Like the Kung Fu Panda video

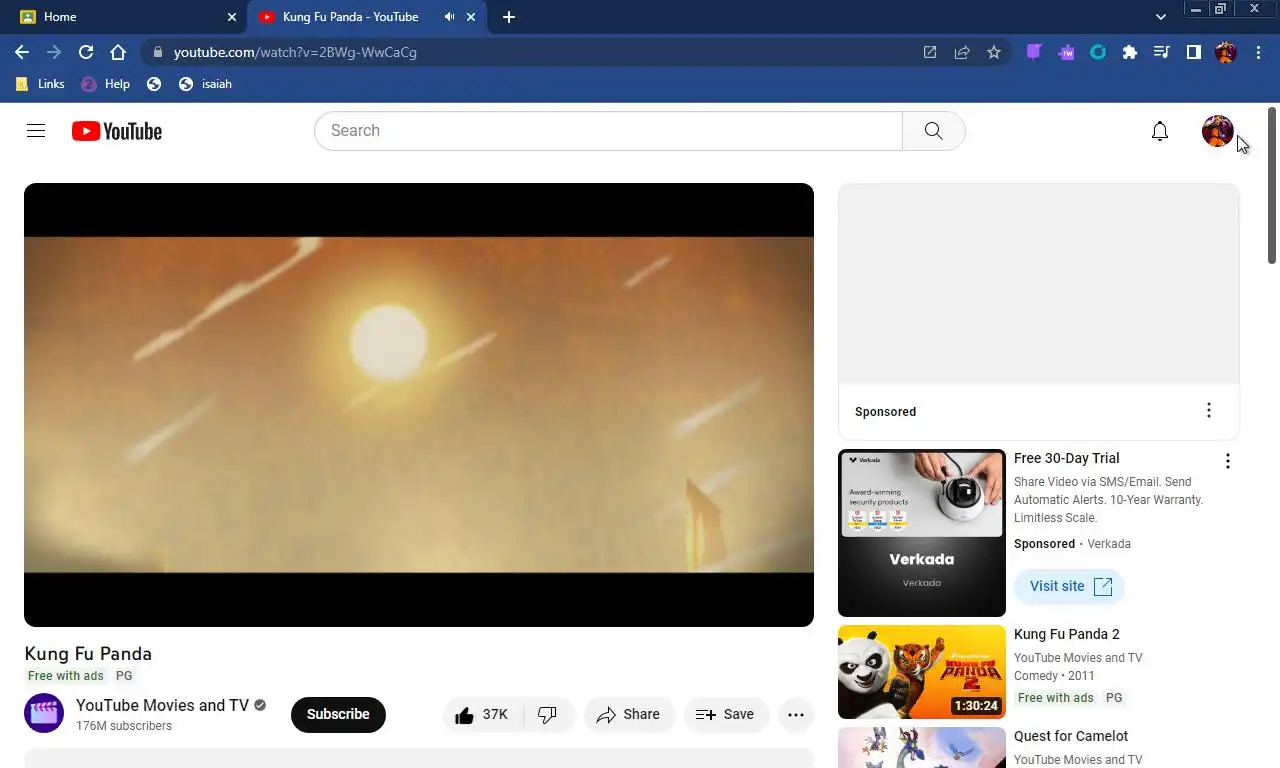click(482, 715)
